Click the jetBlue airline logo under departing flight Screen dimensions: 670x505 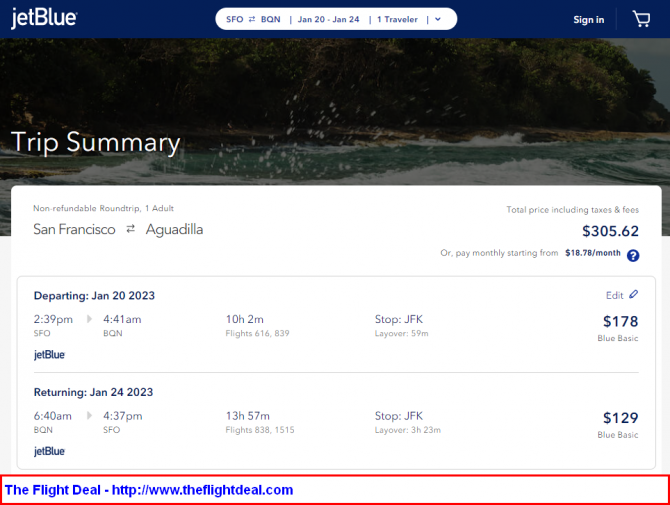(49, 355)
